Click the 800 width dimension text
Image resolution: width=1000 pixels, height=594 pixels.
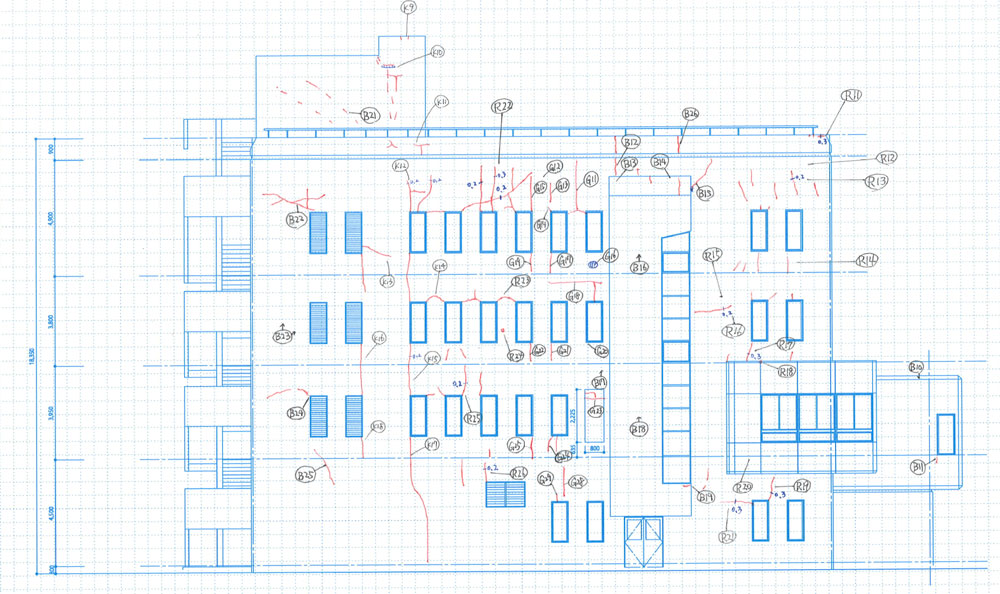coord(592,450)
